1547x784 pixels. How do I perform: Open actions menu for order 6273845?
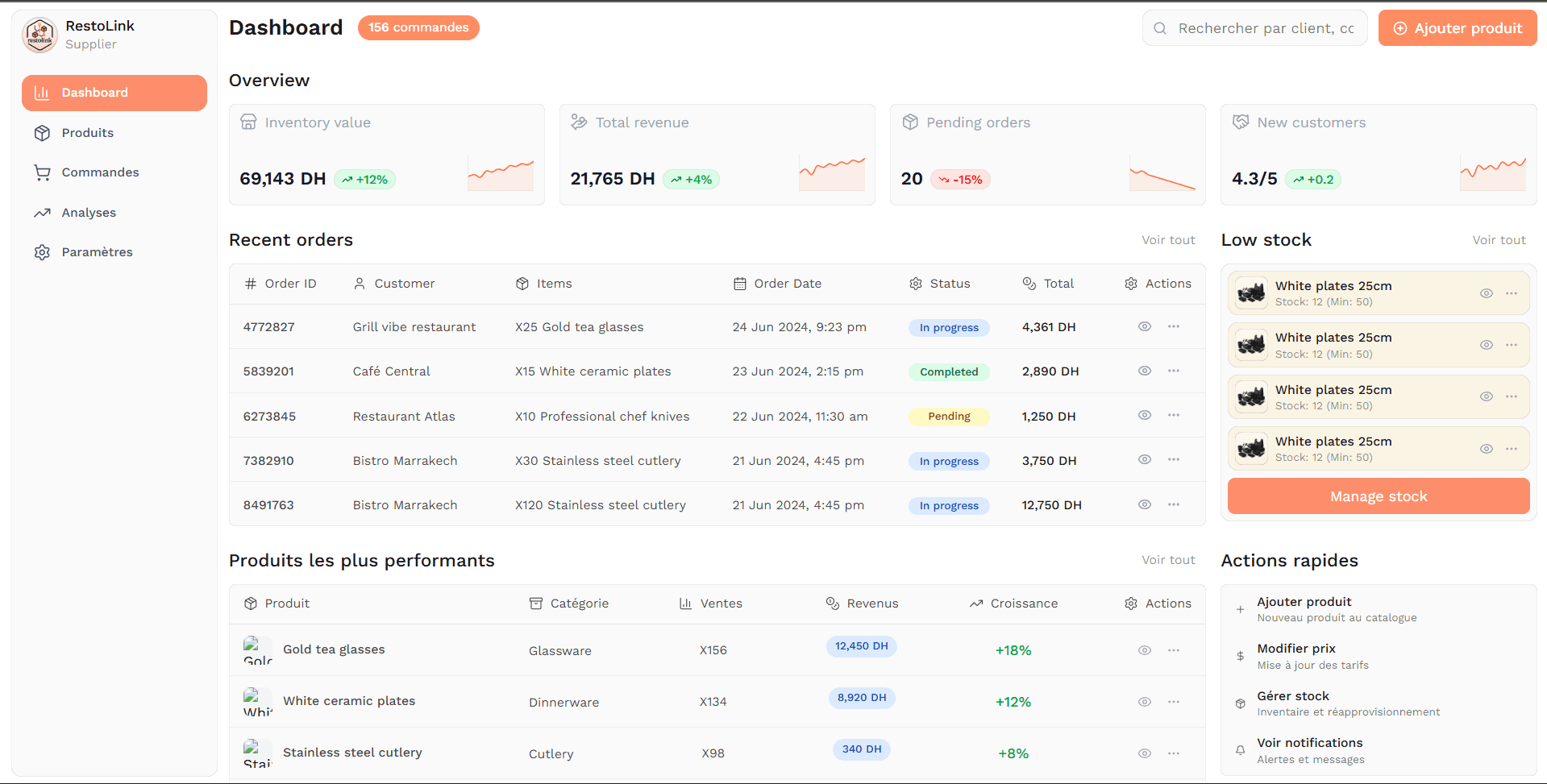[1173, 415]
